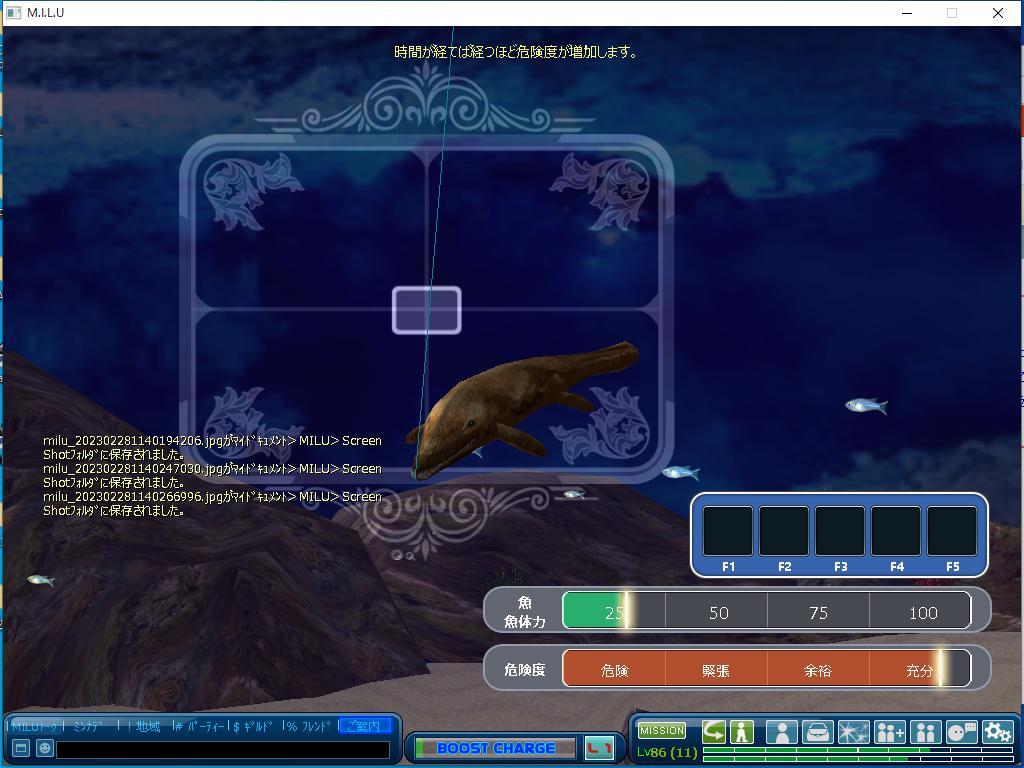Image resolution: width=1024 pixels, height=768 pixels.
Task: Select the ご案内 chat tab
Action: tap(363, 726)
